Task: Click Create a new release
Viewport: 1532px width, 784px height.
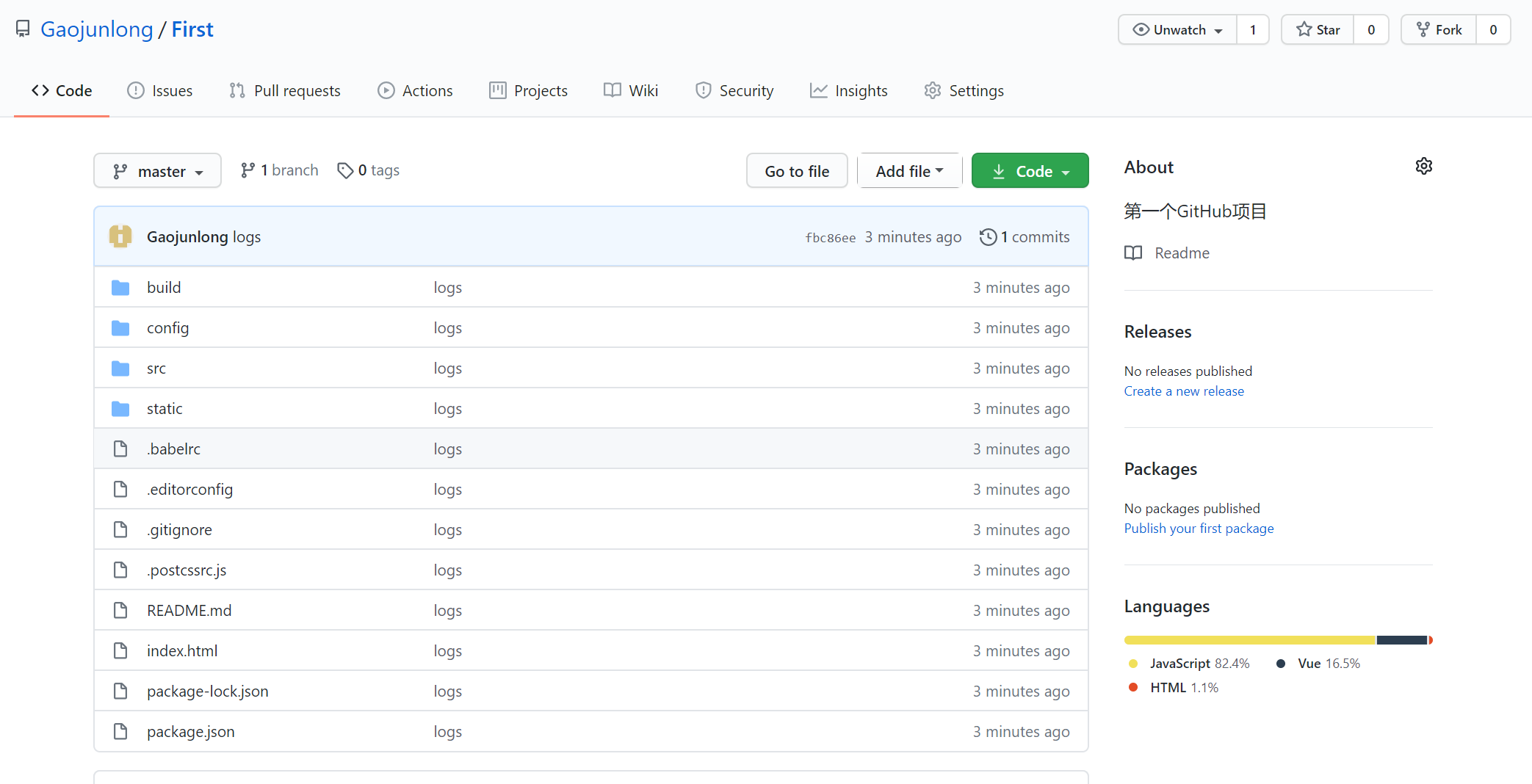Action: 1184,391
